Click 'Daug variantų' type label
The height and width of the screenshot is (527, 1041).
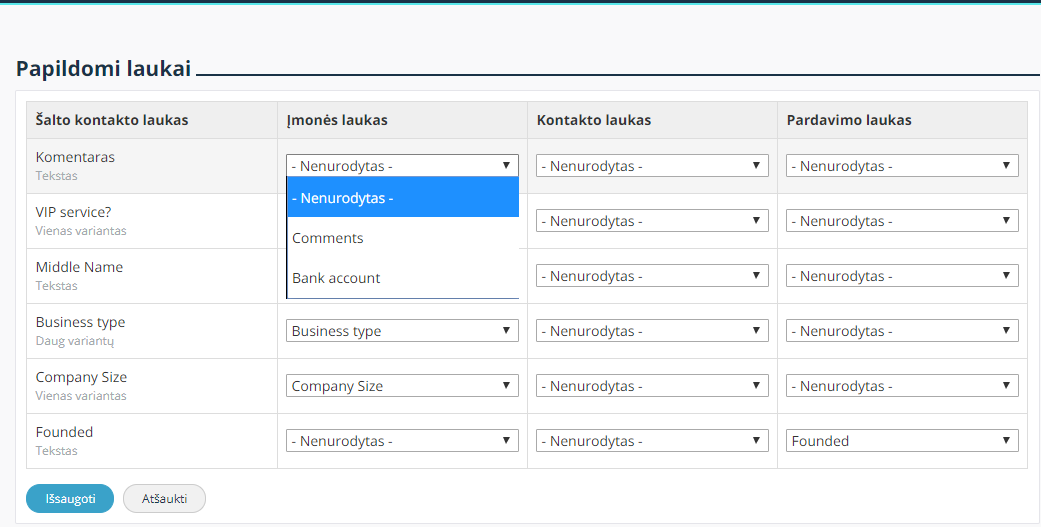coord(75,341)
